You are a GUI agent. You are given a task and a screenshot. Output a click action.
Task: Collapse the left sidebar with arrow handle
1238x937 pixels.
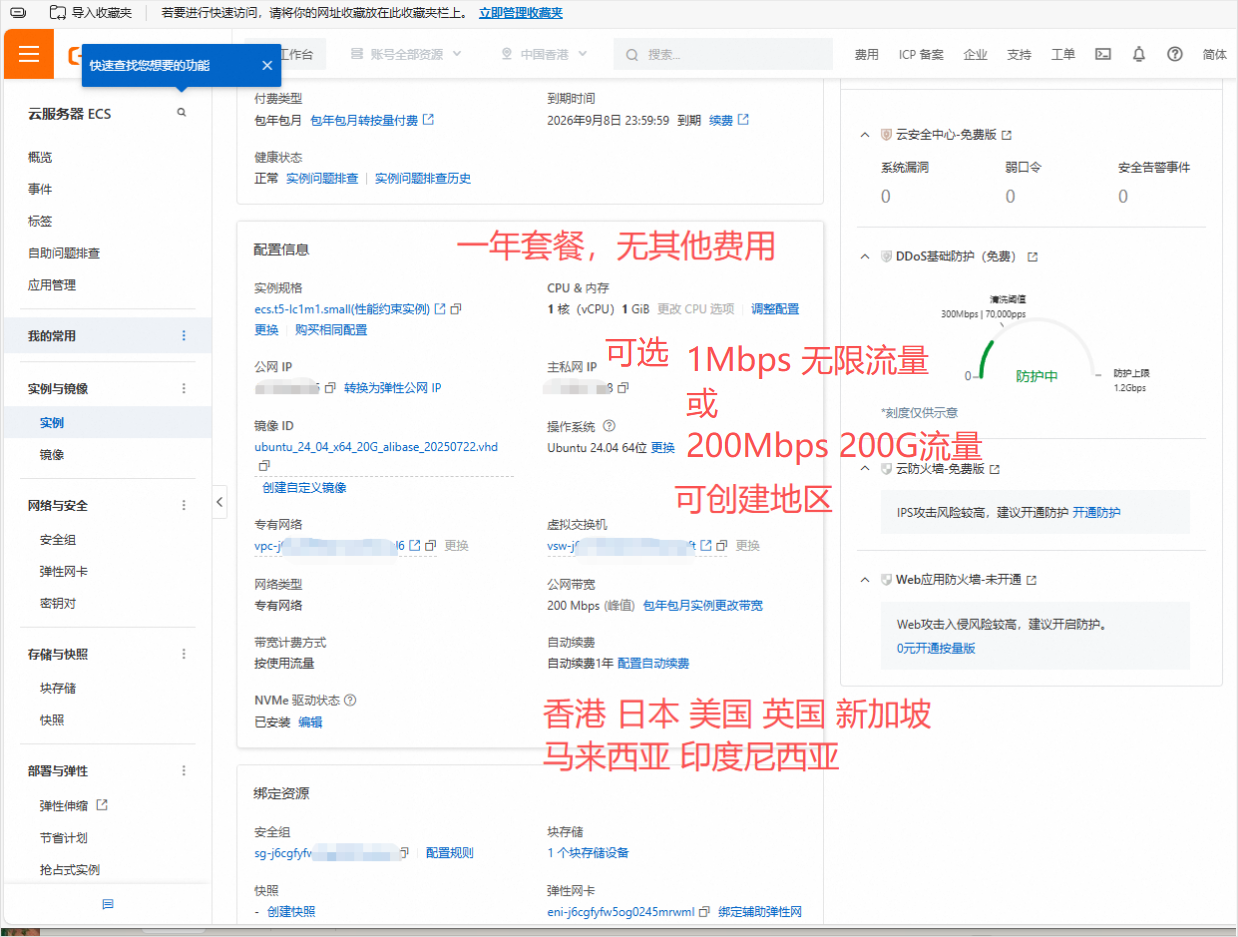(x=220, y=502)
